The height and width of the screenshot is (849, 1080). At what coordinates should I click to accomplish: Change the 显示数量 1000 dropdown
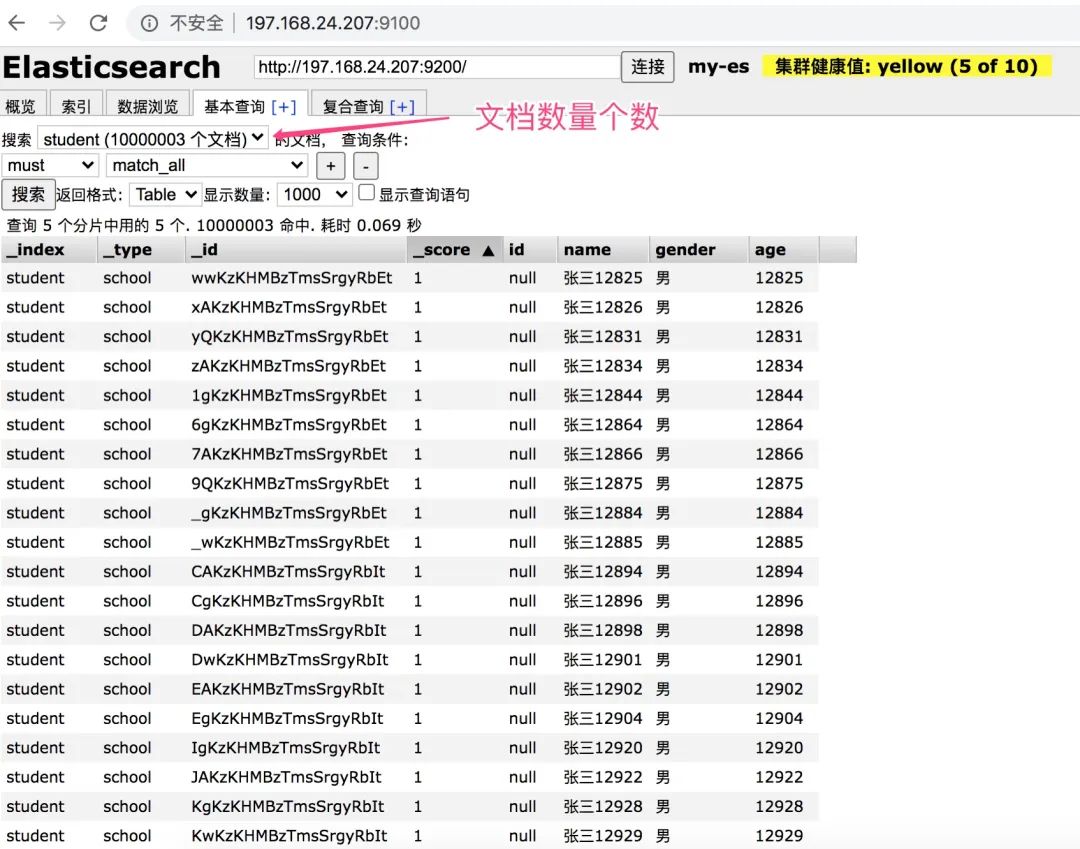[314, 194]
